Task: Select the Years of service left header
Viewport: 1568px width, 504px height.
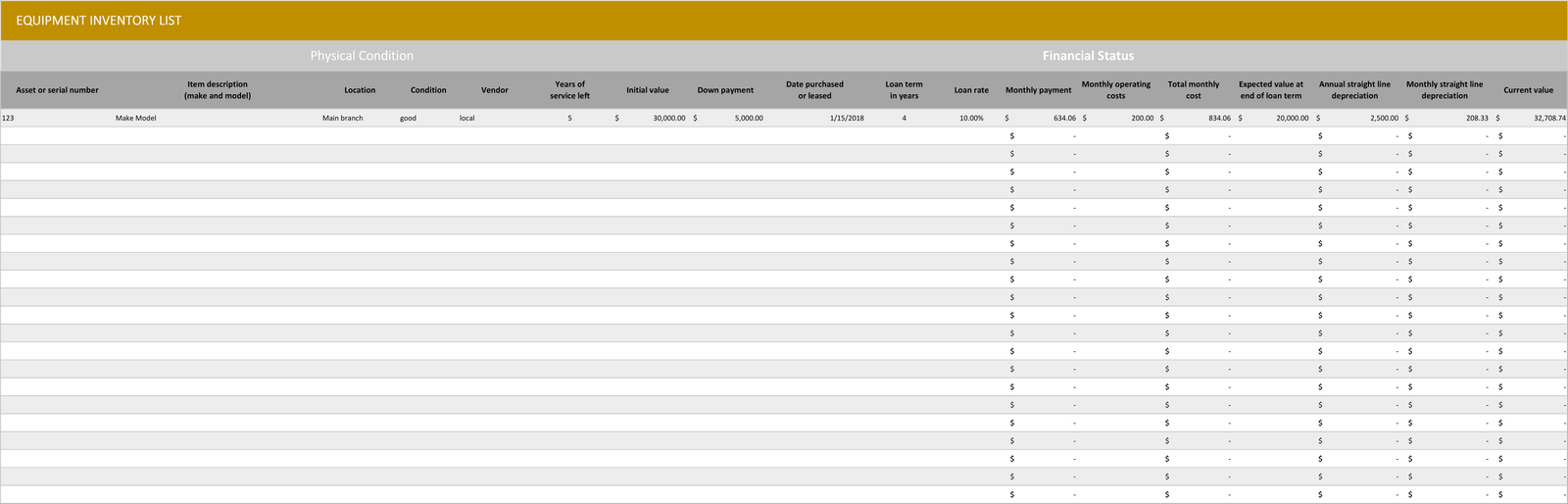Action: point(569,90)
